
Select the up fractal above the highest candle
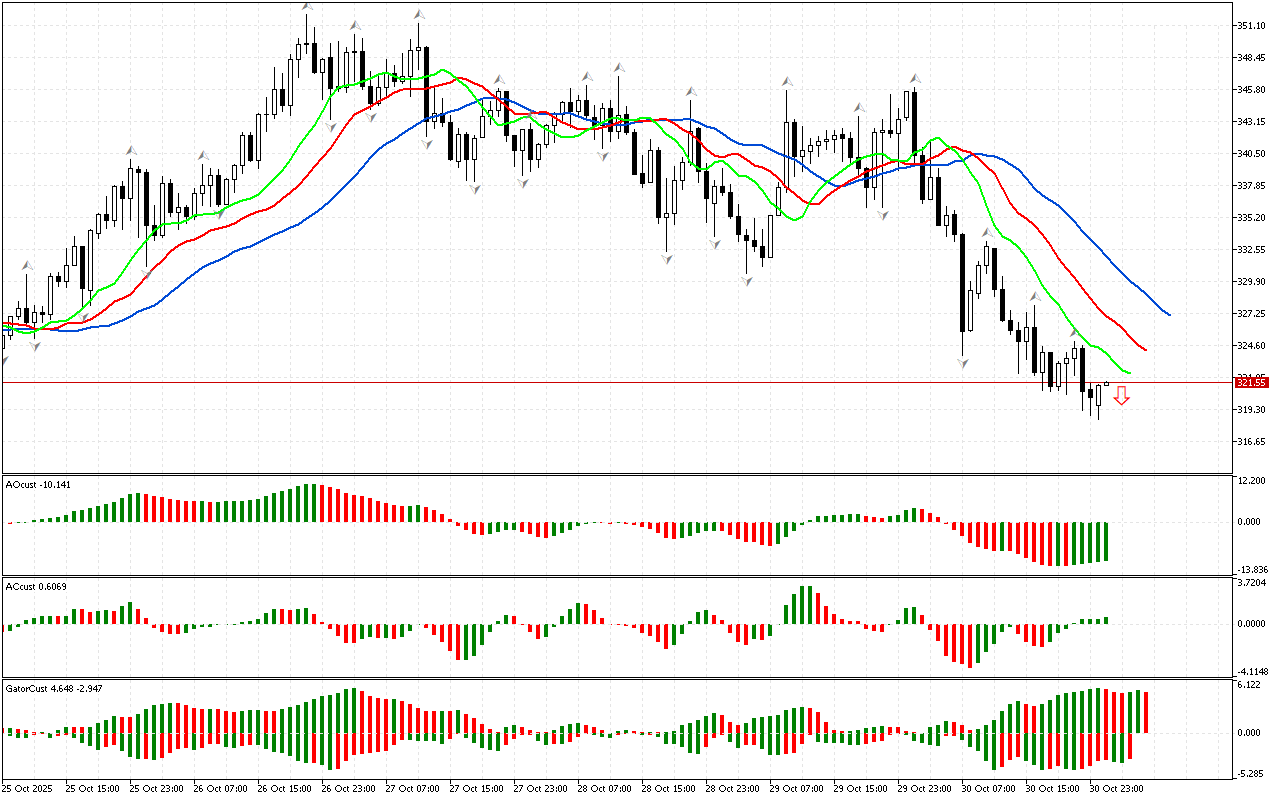(x=308, y=8)
